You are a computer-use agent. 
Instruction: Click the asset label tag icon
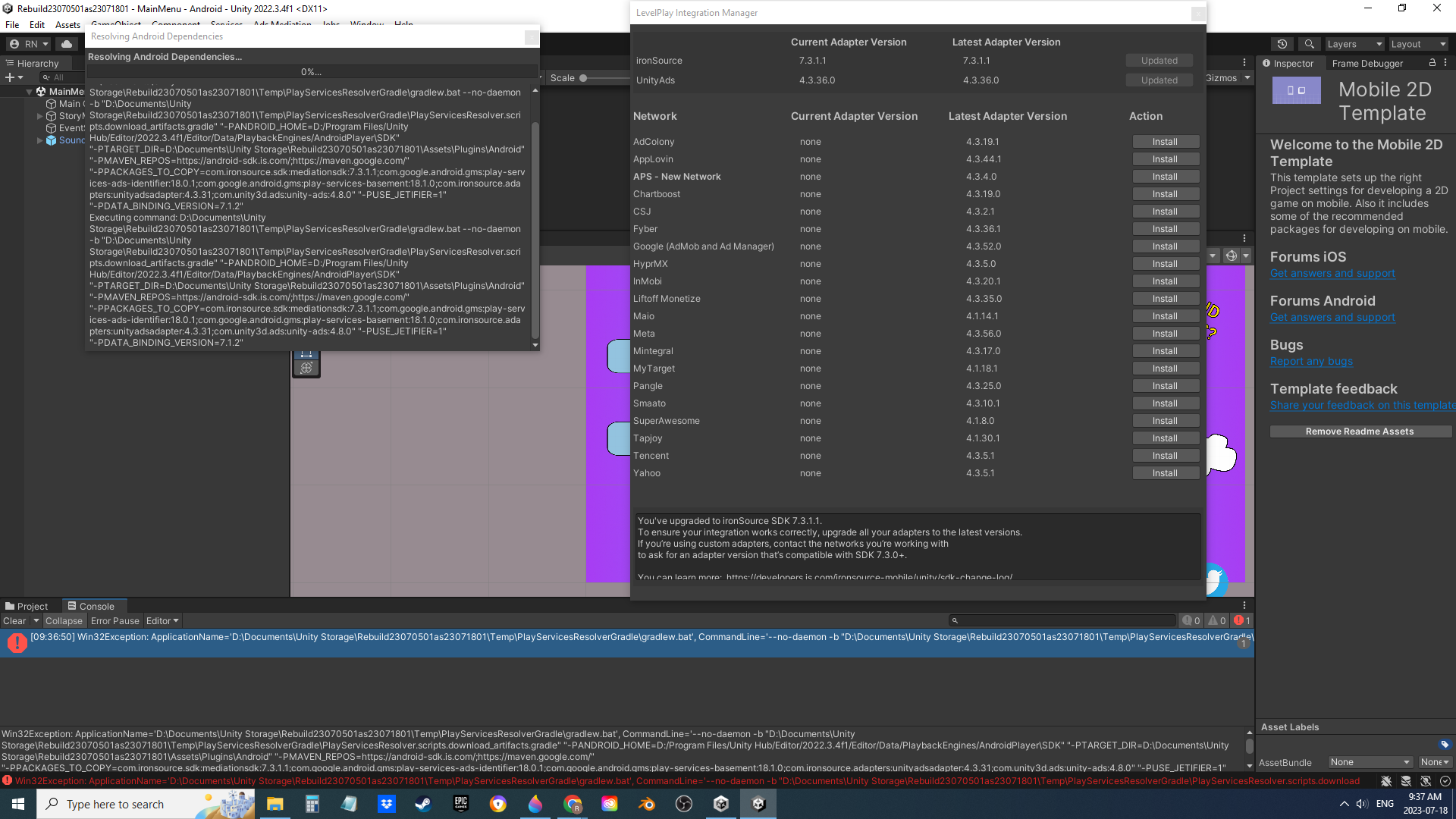[x=1444, y=744]
